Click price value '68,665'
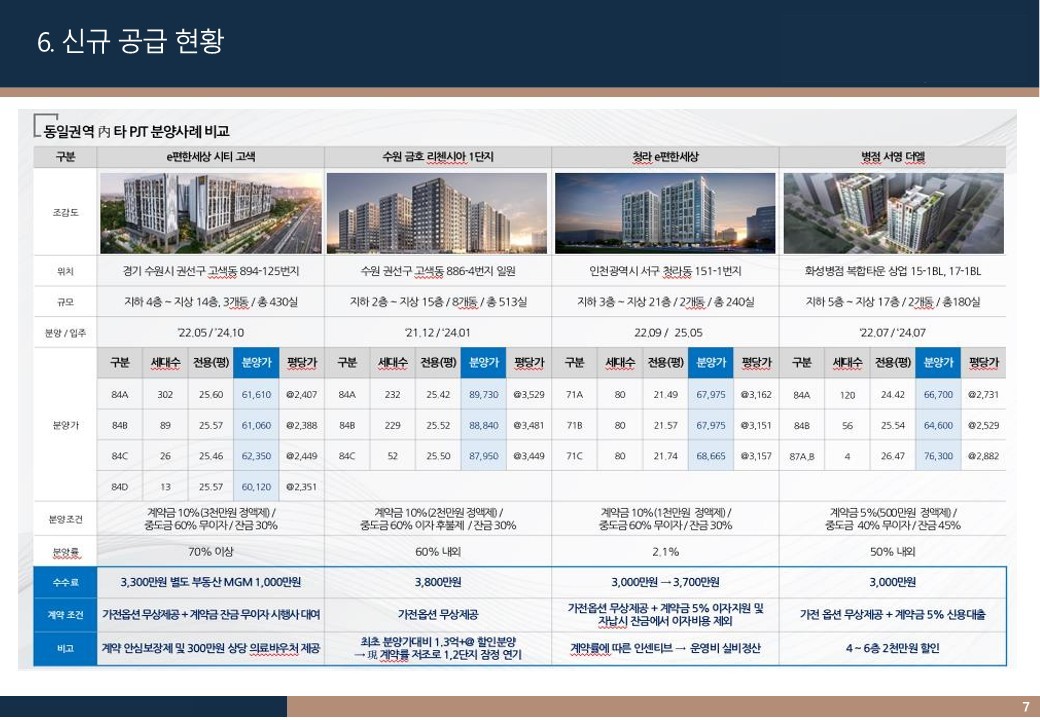Viewport: 1040px width, 720px height. tap(711, 456)
